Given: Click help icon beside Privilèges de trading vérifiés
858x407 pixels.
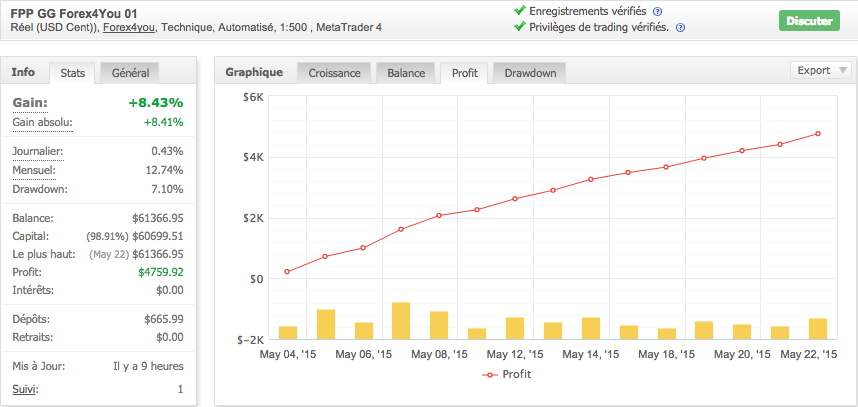Looking at the screenshot, I should pos(680,27).
